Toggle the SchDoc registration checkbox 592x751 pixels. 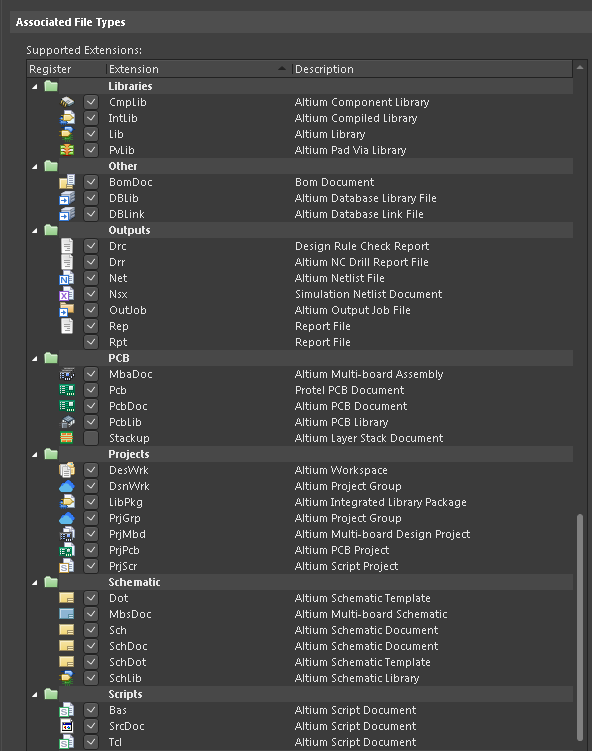[x=91, y=646]
